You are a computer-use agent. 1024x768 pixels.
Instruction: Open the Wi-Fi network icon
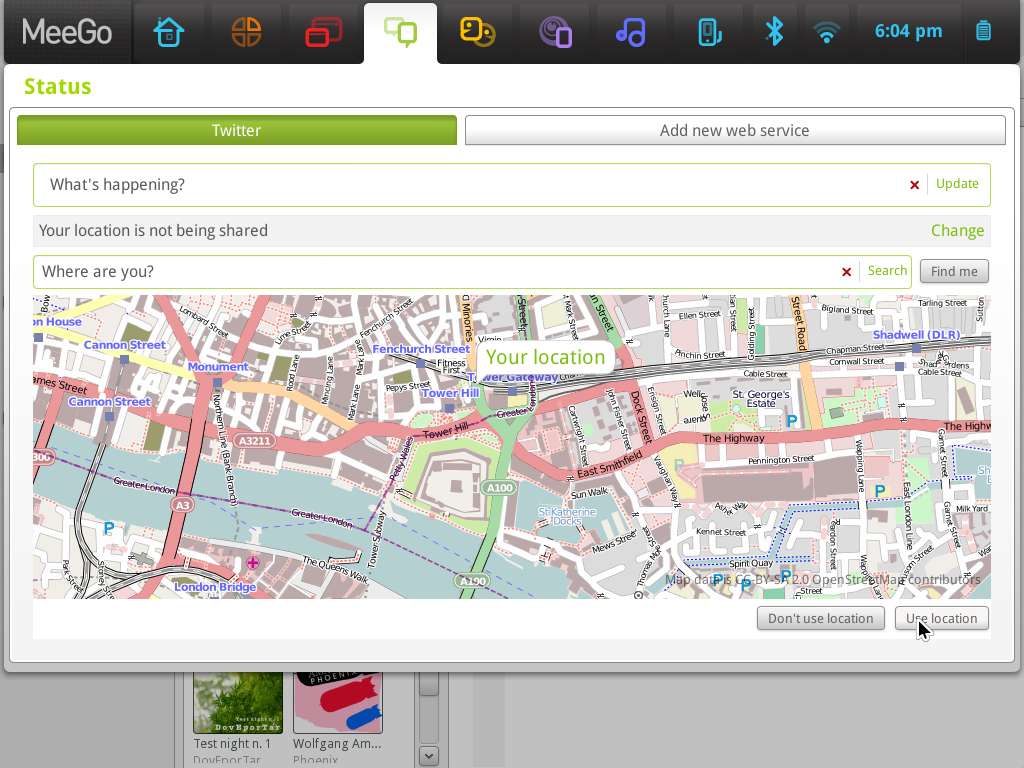click(x=826, y=31)
